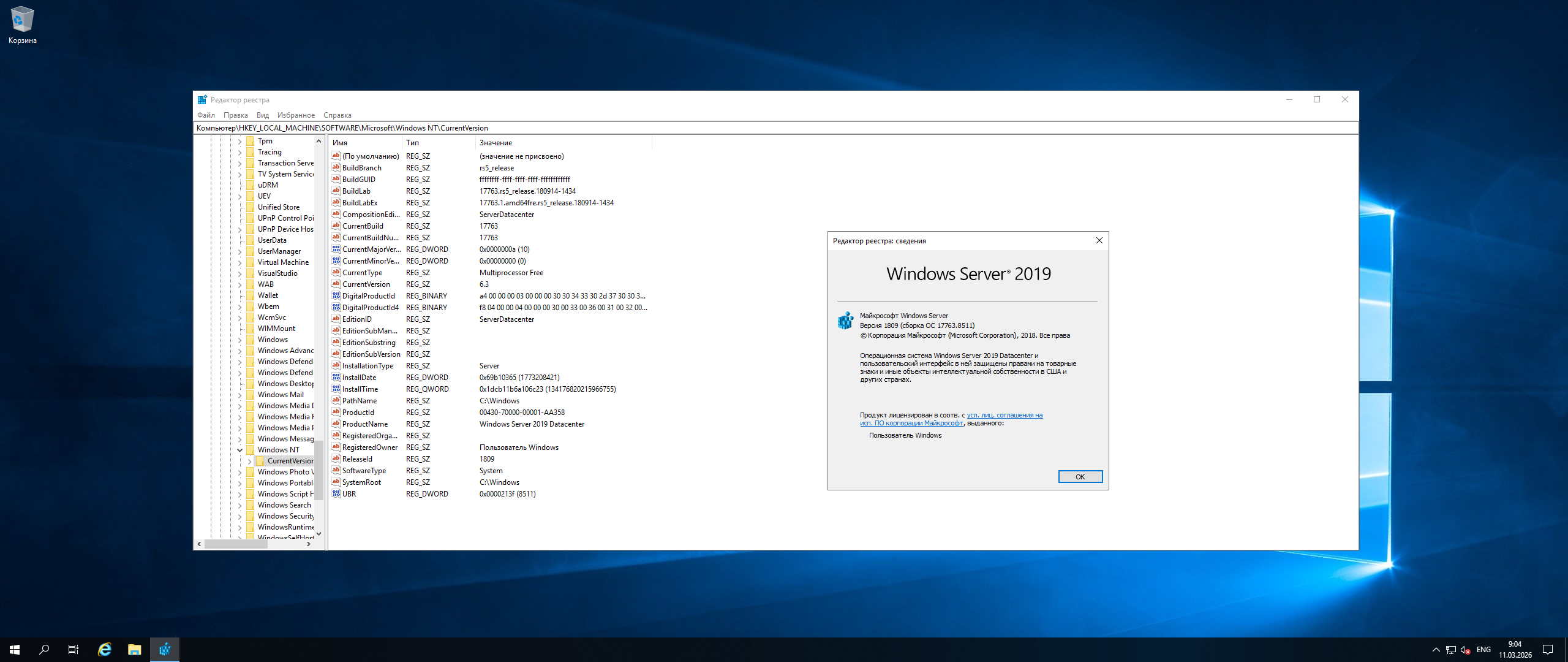Expand the Windows Search key
Viewport: 1568px width, 662px height.
(240, 505)
